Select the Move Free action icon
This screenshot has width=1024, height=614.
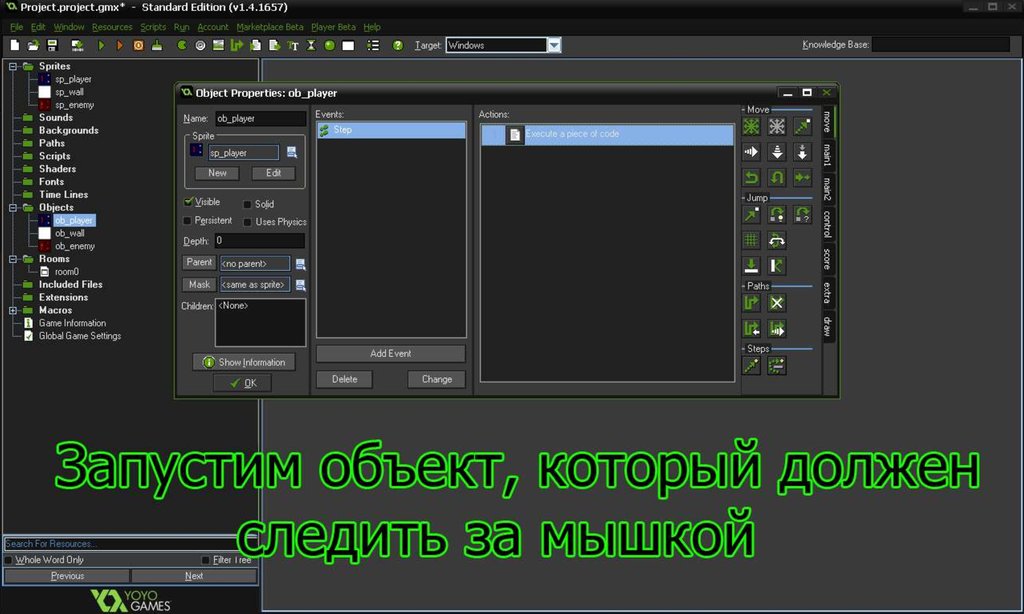(776, 126)
